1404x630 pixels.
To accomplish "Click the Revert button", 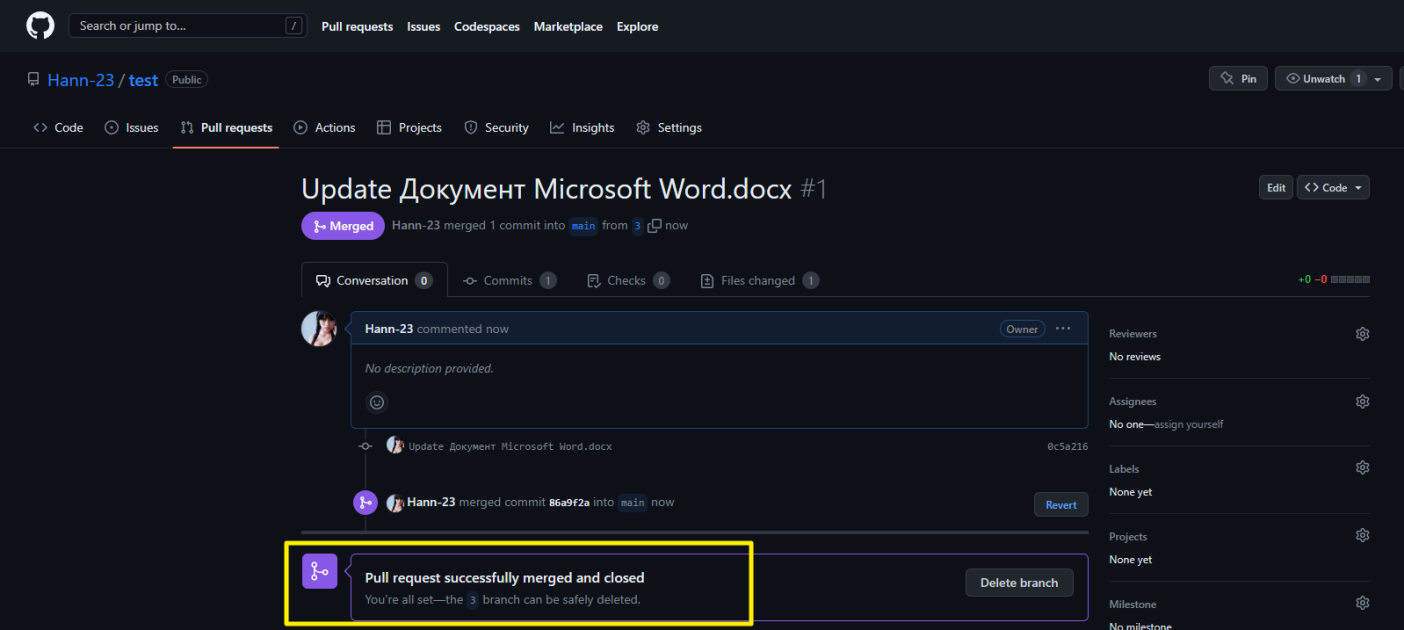I will pyautogui.click(x=1061, y=505).
